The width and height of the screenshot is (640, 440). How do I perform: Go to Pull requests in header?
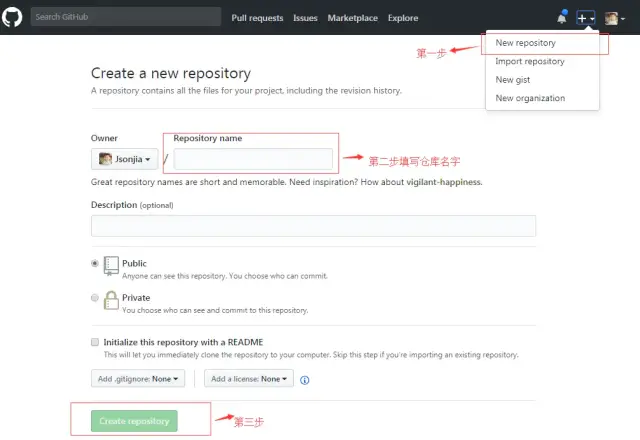point(257,18)
